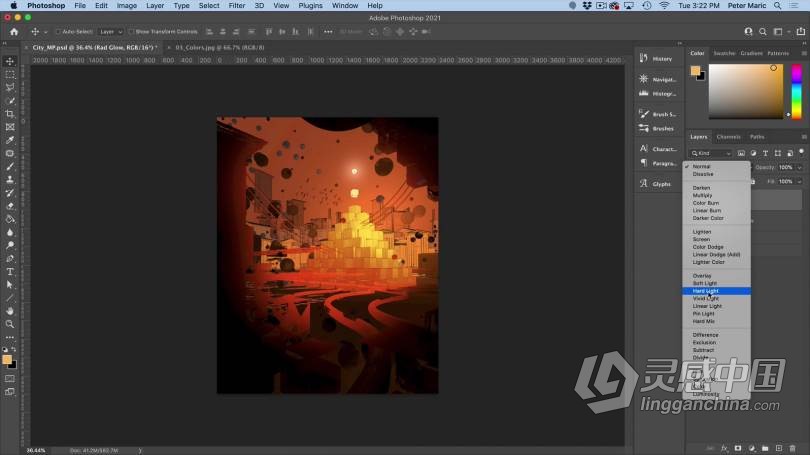Toggle pixel layer filter in Layers panel
The height and width of the screenshot is (455, 810).
[x=741, y=153]
